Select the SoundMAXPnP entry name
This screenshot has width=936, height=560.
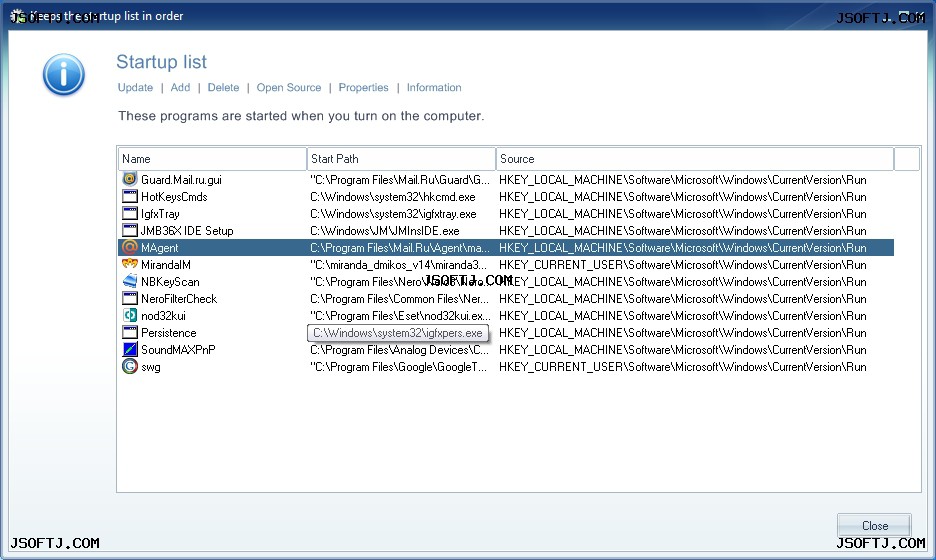(178, 350)
